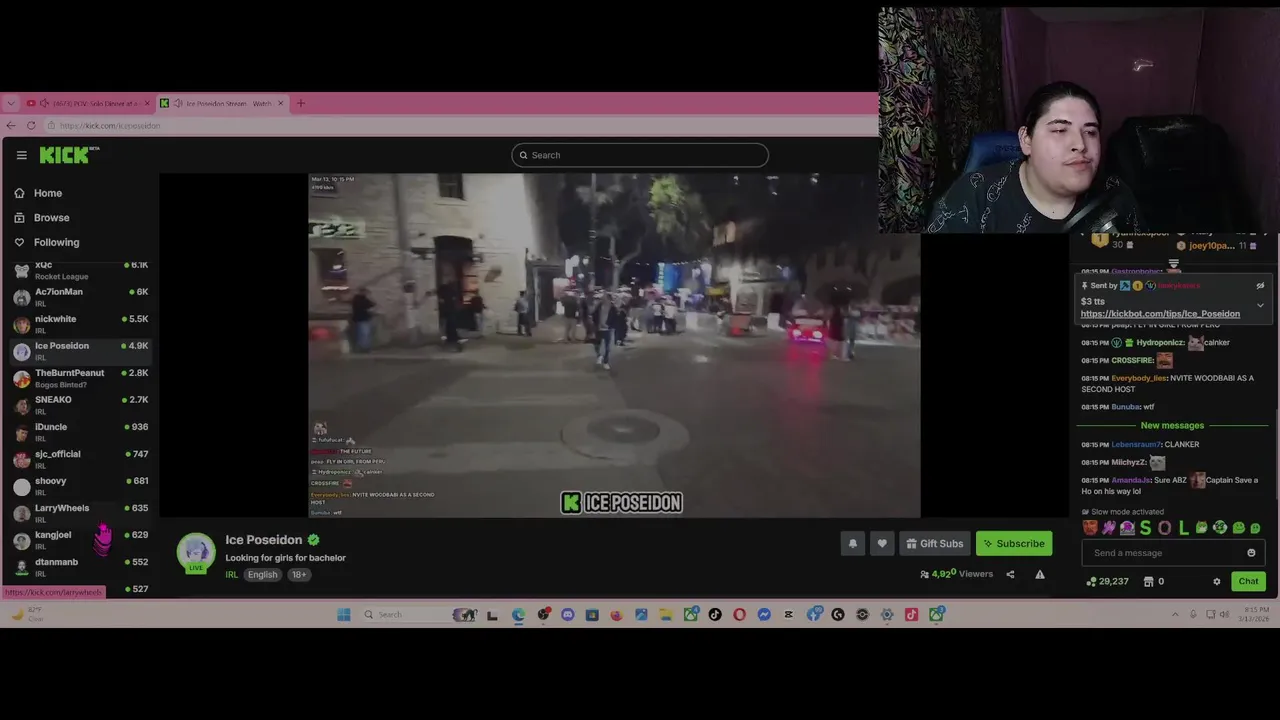
Task: Insert the first face emote in quick bar
Action: pyautogui.click(x=1090, y=528)
